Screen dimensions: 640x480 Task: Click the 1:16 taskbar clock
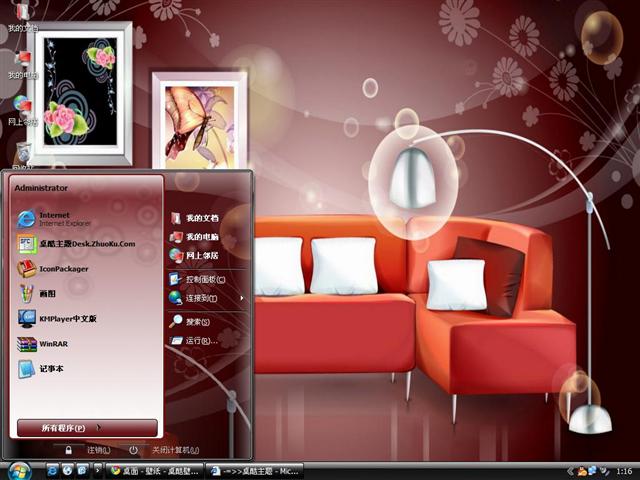pyautogui.click(x=624, y=471)
